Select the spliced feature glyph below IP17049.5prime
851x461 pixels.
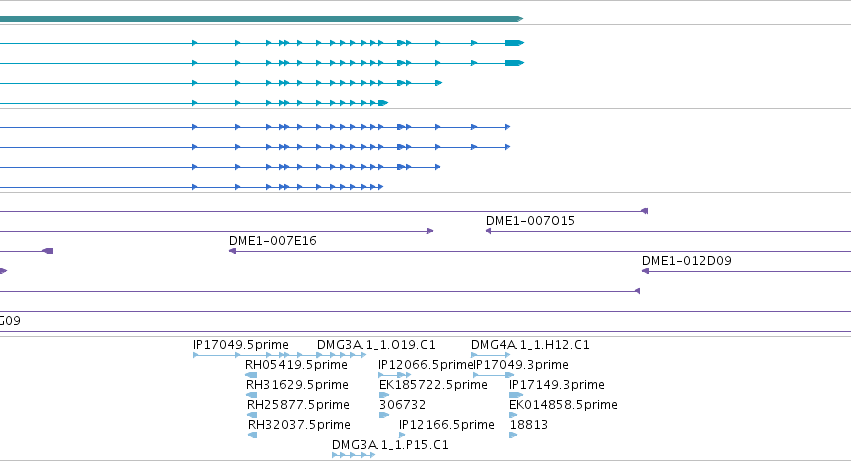[x=280, y=355]
